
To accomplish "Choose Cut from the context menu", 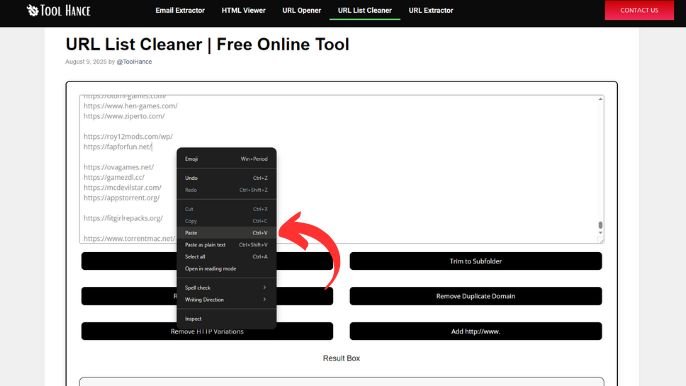I will pyautogui.click(x=226, y=209).
